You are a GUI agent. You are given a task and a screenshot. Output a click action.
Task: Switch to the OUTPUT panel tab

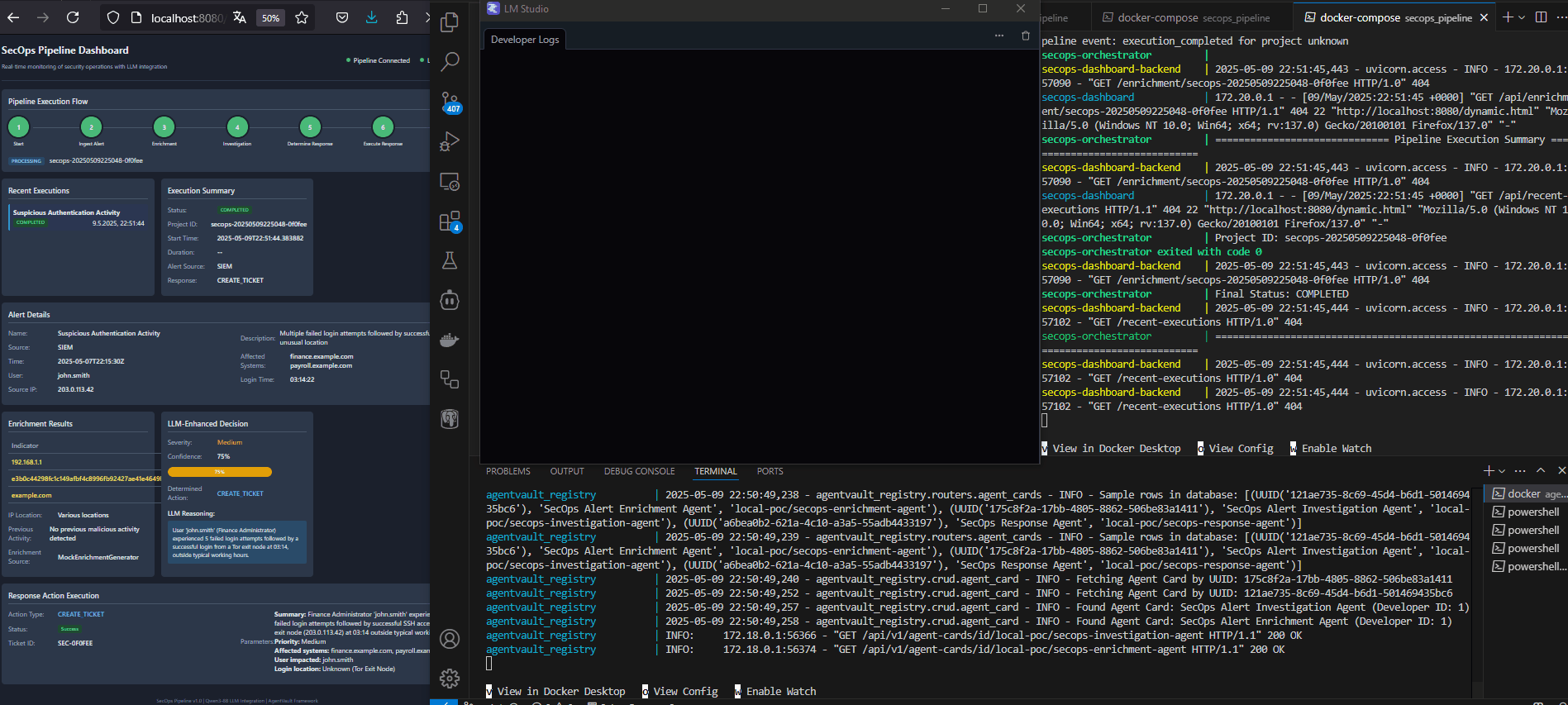click(x=567, y=471)
